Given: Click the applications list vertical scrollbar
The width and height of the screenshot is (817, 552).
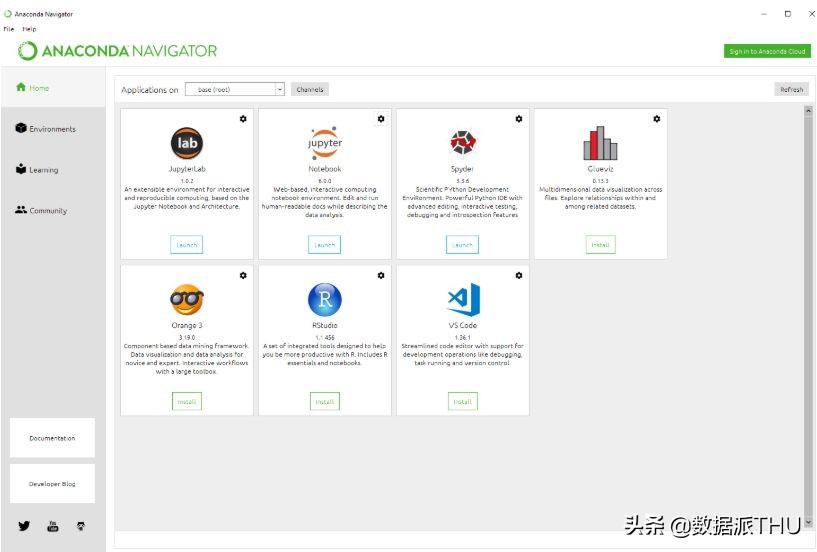Looking at the screenshot, I should coord(808,317).
